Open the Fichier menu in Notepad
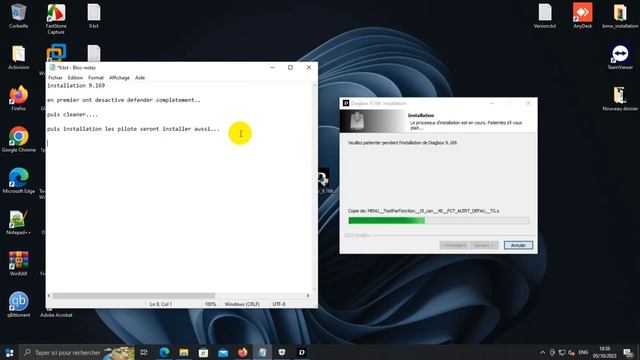Screen dimensions: 640x360 pos(55,78)
